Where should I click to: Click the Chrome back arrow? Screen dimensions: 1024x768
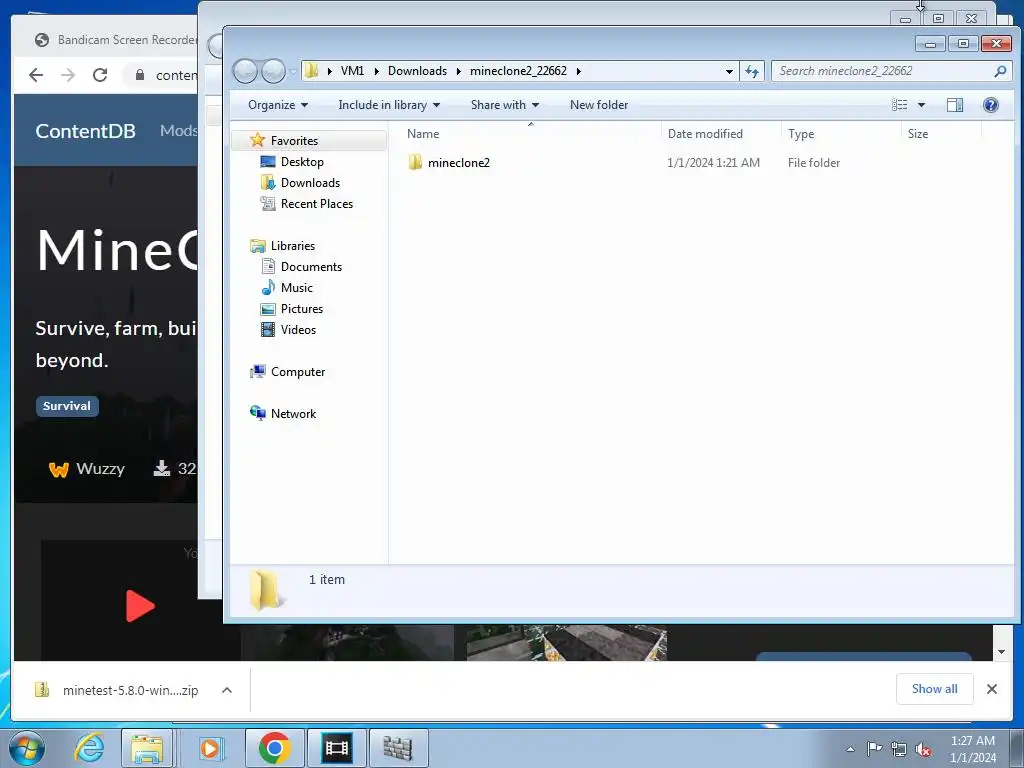coord(36,75)
